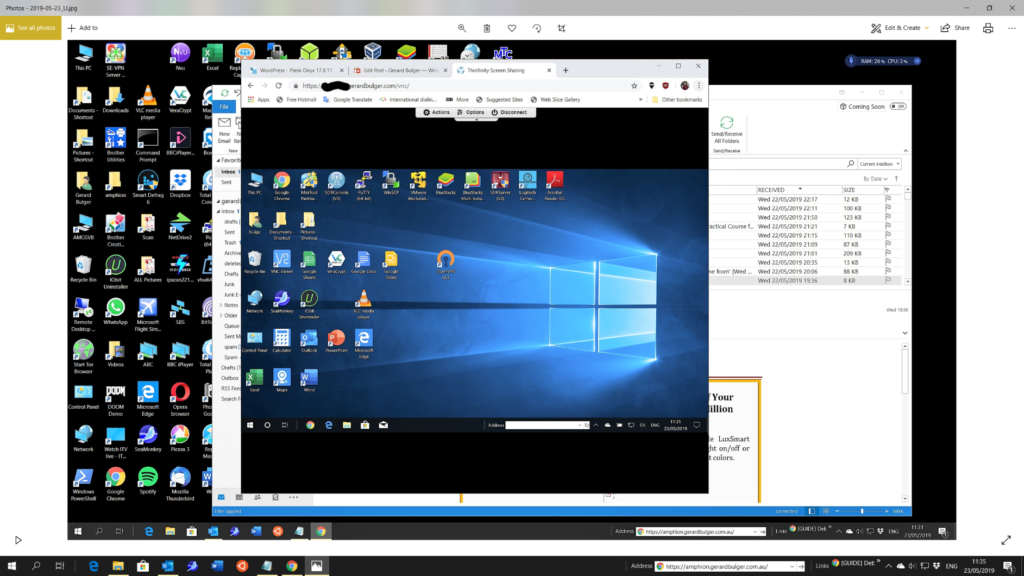Go back via See all photos

[x=31, y=28]
